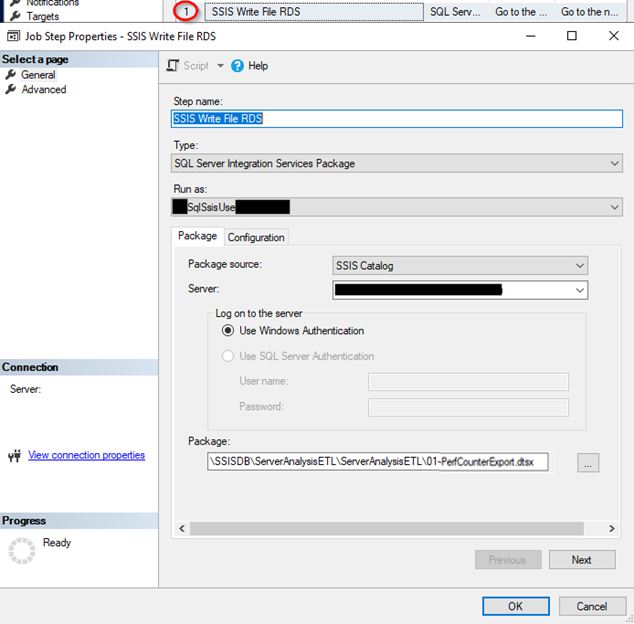Screen dimensions: 634x624
Task: Click the Password input field
Action: 468,407
